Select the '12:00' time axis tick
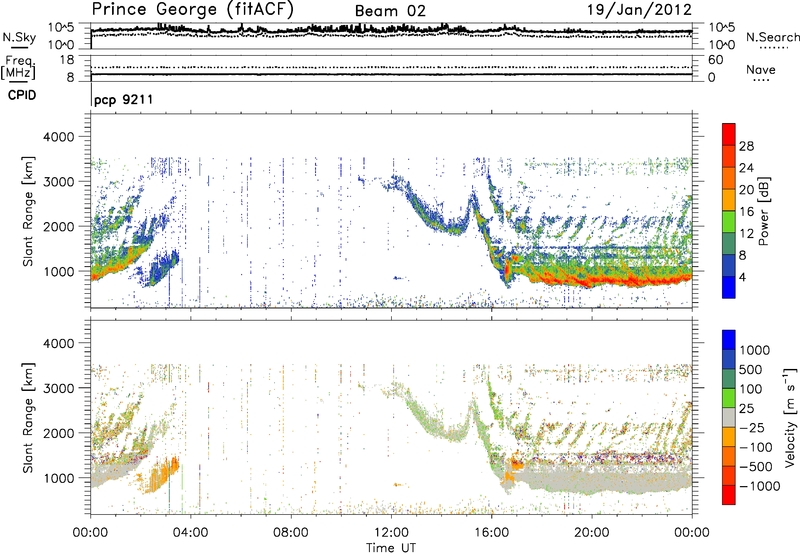800x554 pixels. pos(391,533)
